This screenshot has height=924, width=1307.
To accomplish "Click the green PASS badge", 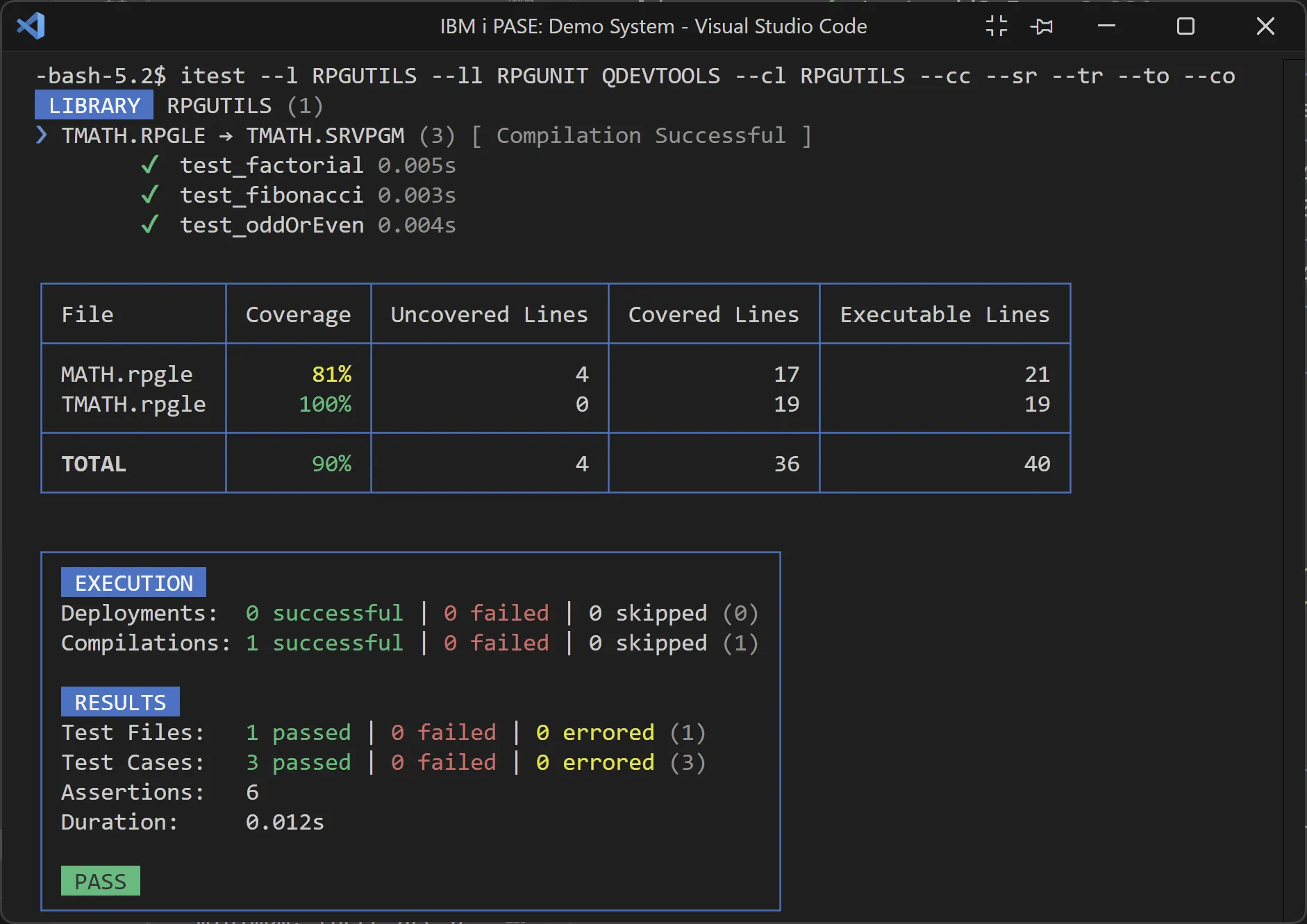I will [x=101, y=881].
